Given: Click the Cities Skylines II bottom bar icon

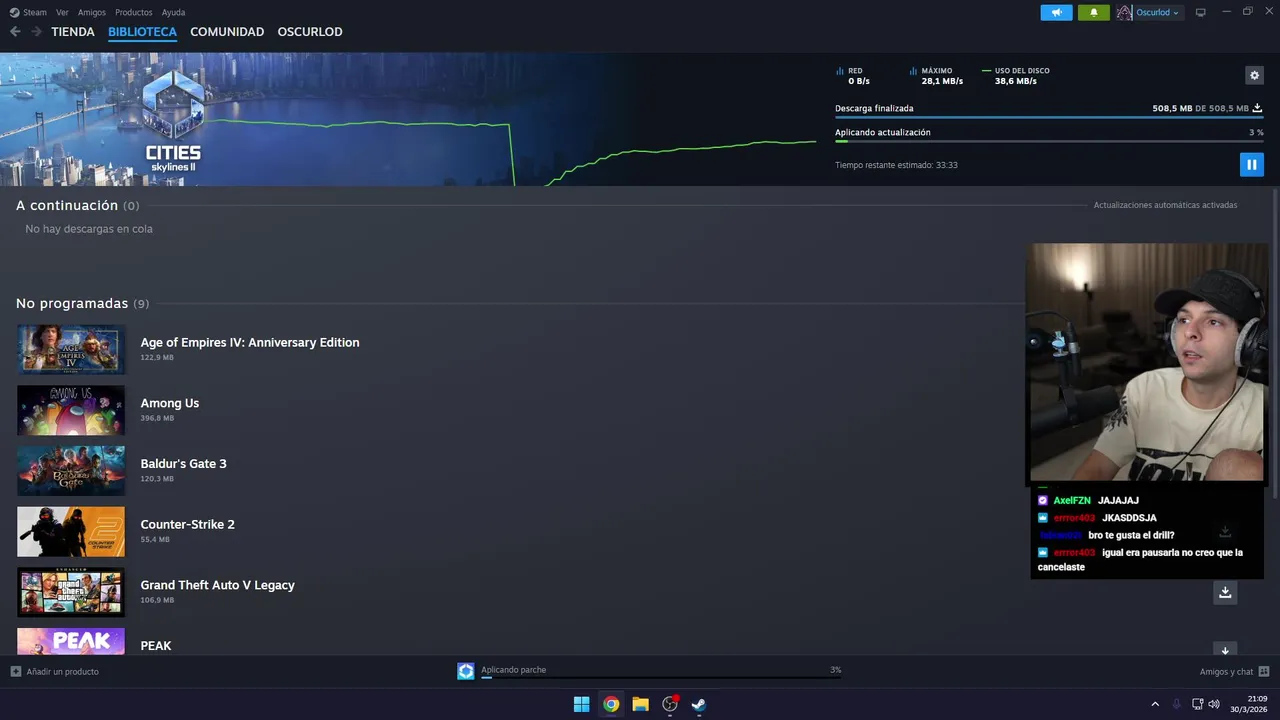Looking at the screenshot, I should click(x=466, y=671).
